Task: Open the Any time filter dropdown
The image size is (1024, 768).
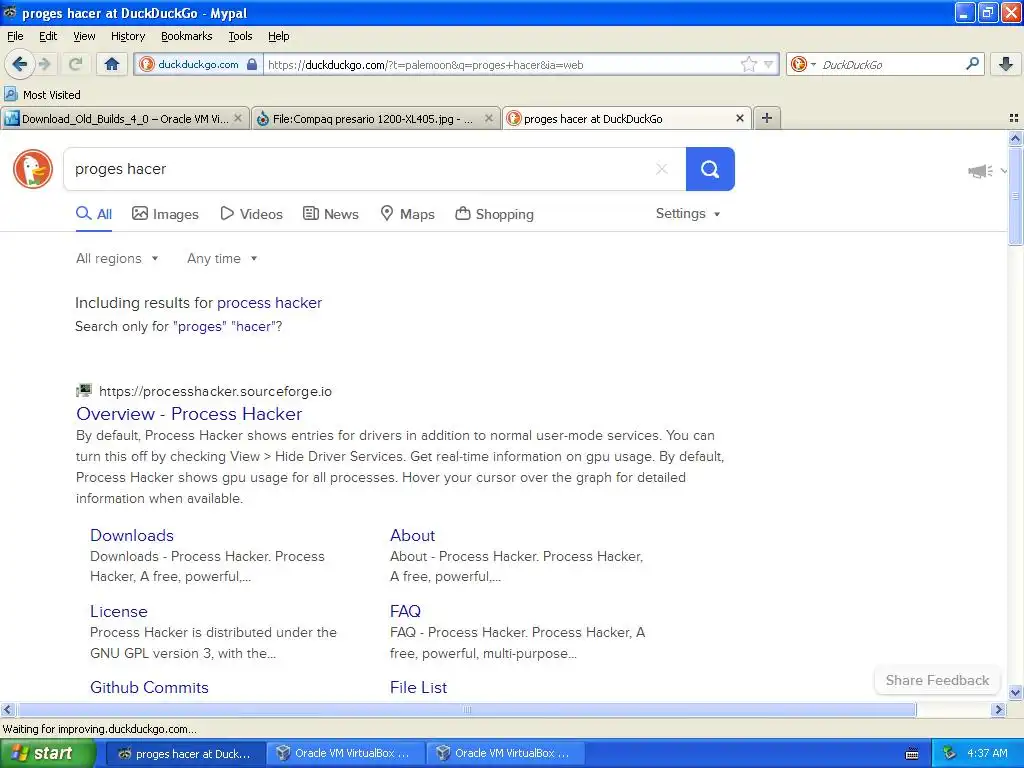Action: (x=222, y=259)
